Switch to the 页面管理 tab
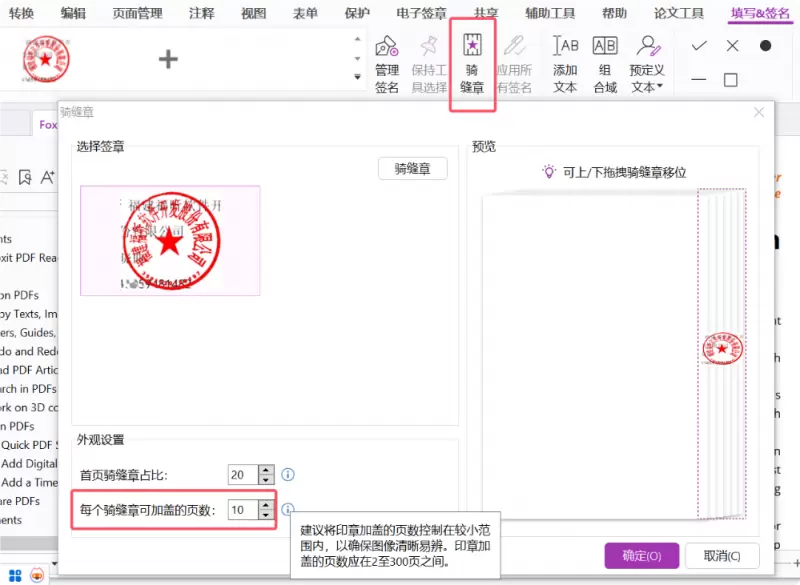 [137, 13]
